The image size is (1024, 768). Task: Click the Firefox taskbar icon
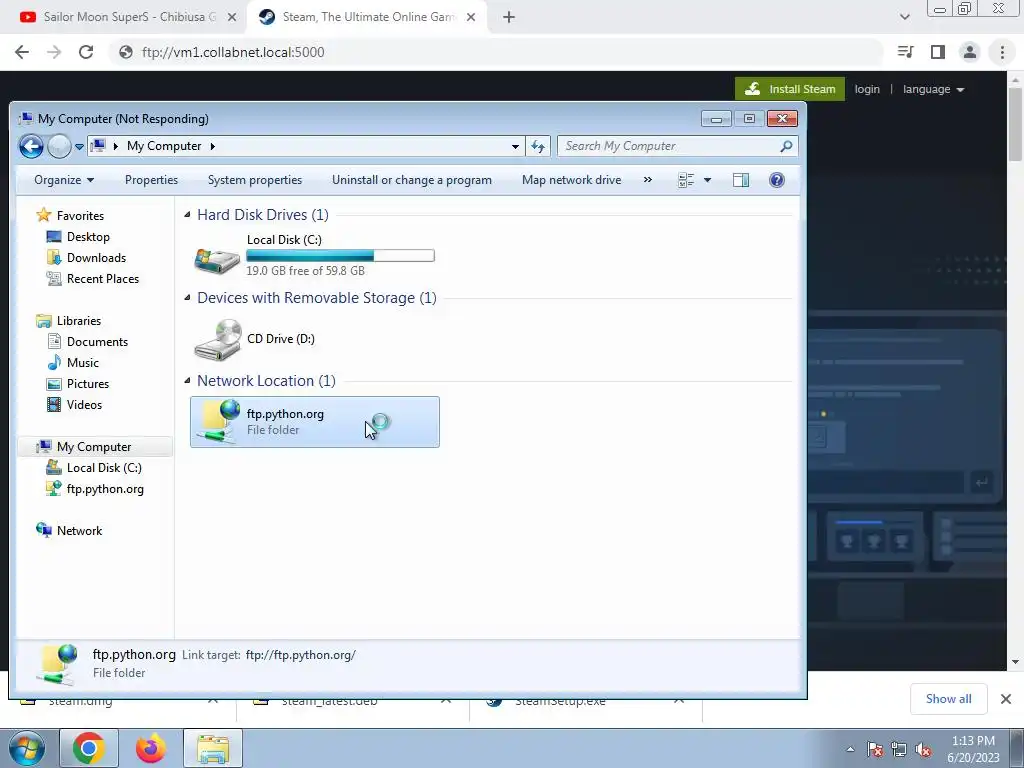(151, 748)
